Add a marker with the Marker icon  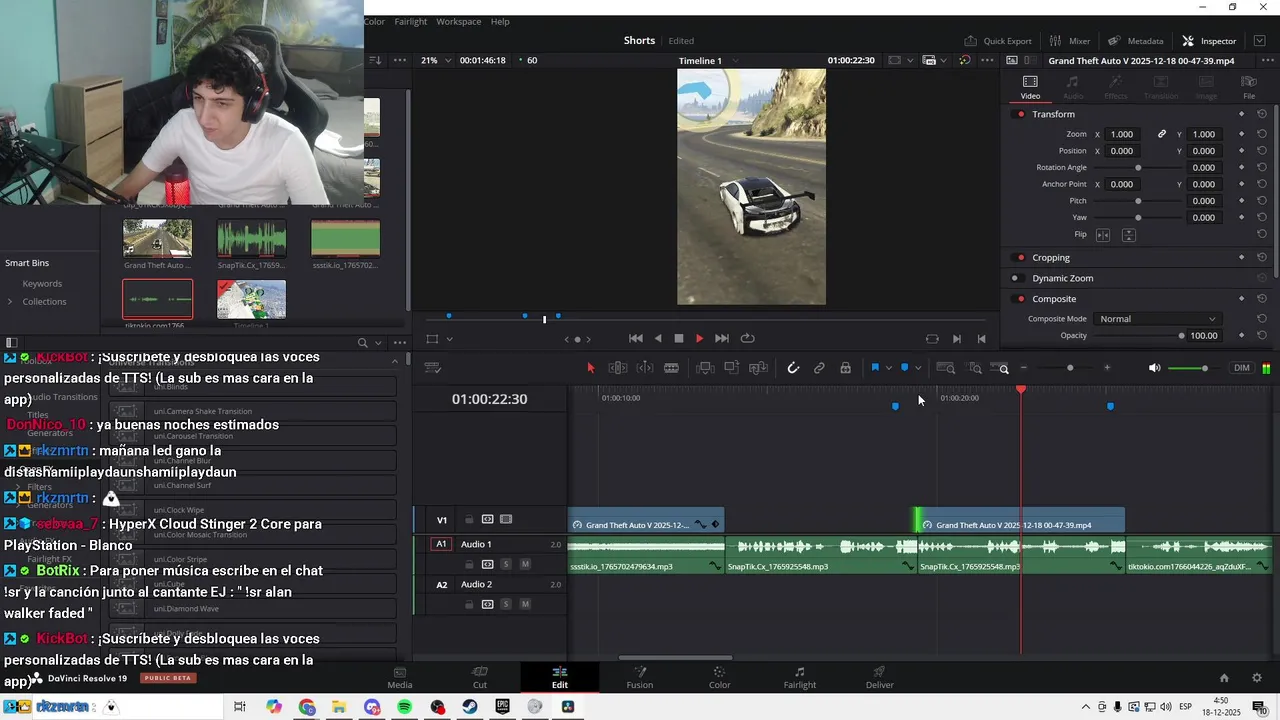click(904, 368)
